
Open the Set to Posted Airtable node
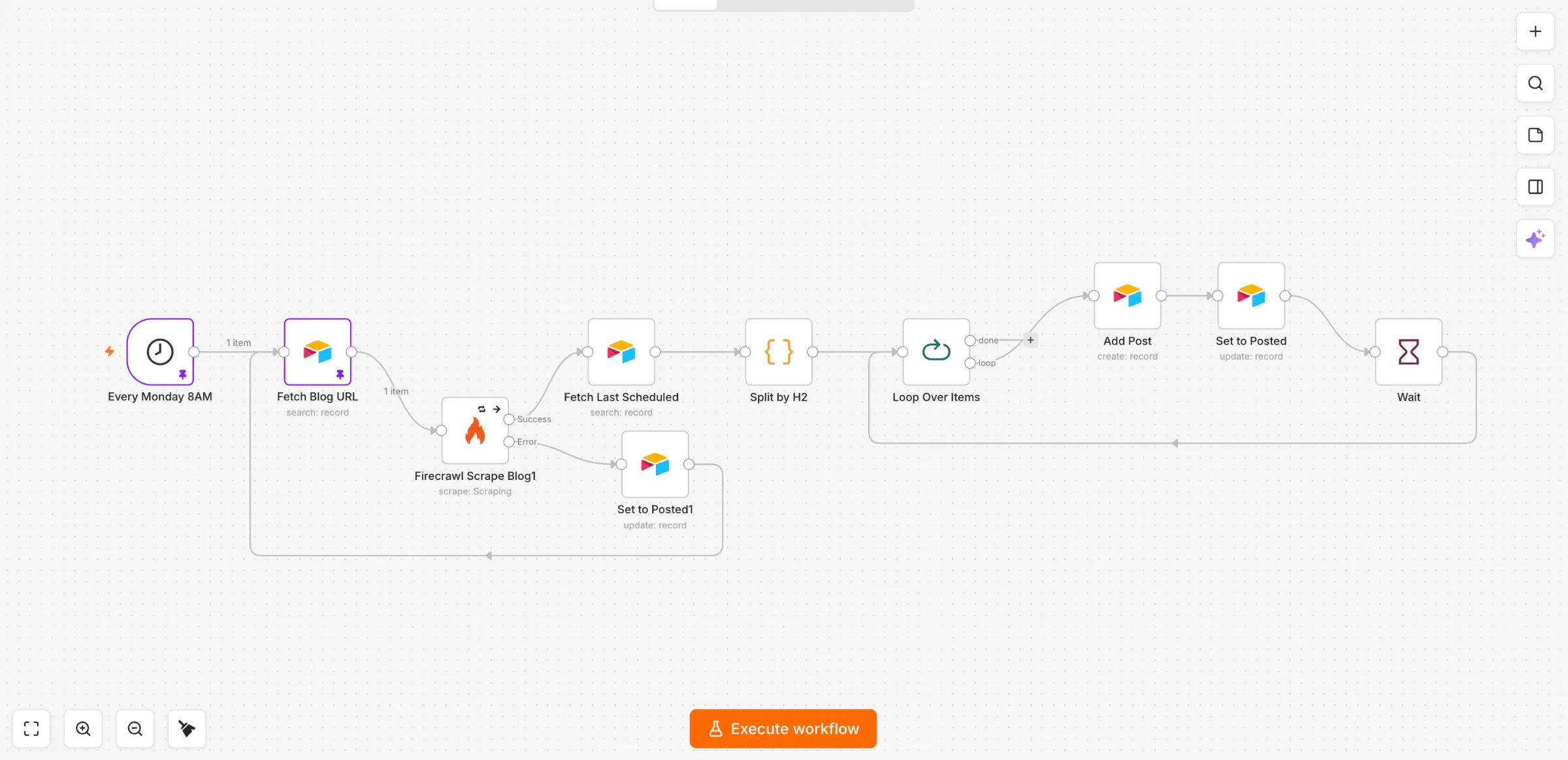(1251, 296)
